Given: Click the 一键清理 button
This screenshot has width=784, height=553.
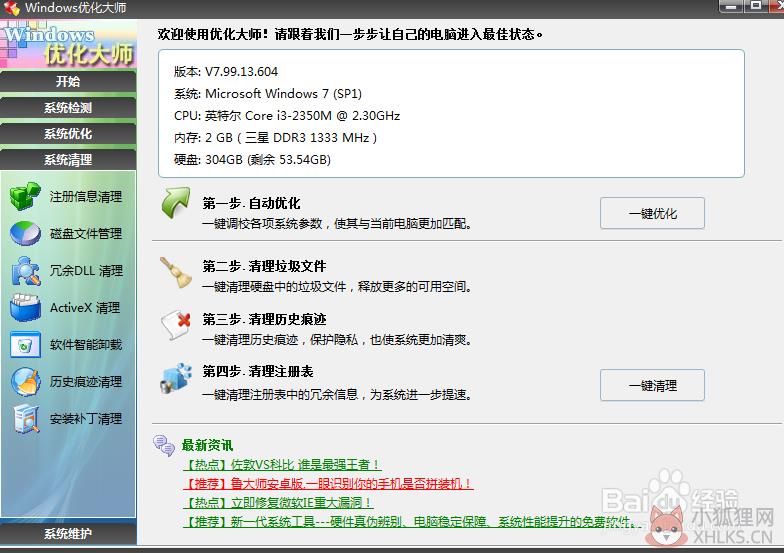Looking at the screenshot, I should (x=652, y=386).
